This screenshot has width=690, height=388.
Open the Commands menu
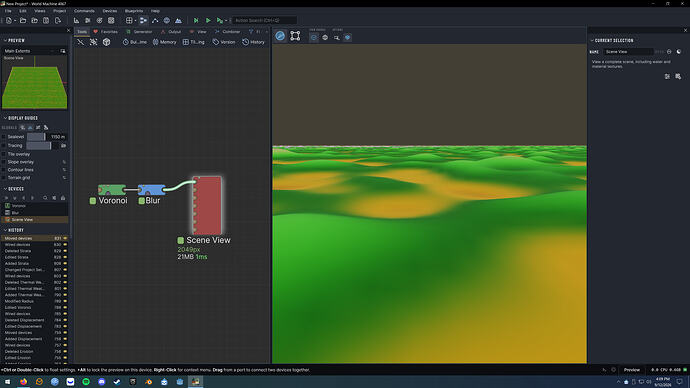coord(84,11)
